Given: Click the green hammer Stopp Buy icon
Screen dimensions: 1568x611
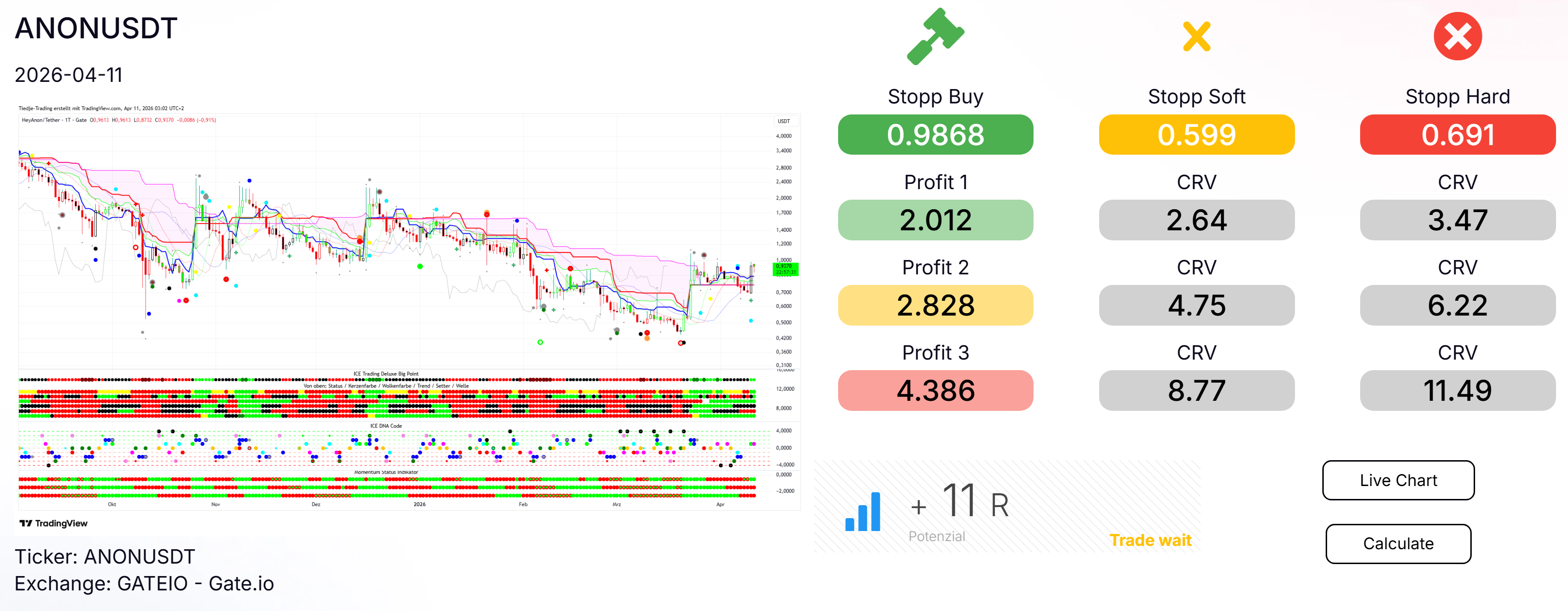Looking at the screenshot, I should 935,36.
